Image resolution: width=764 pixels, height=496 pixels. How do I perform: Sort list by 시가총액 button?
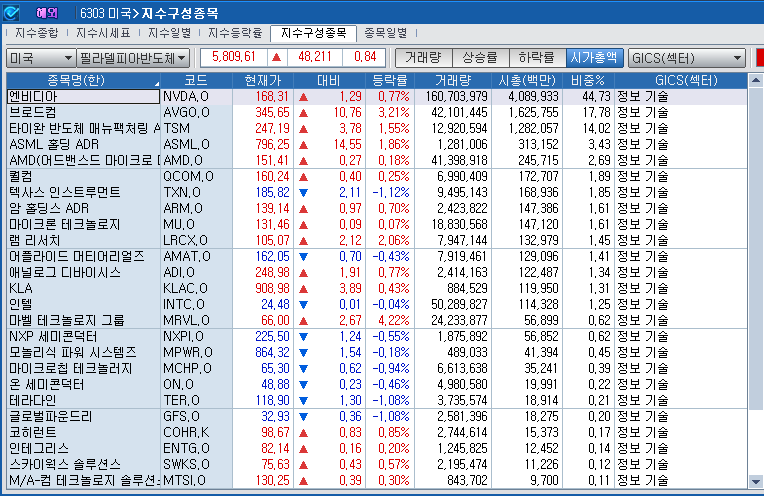594,58
